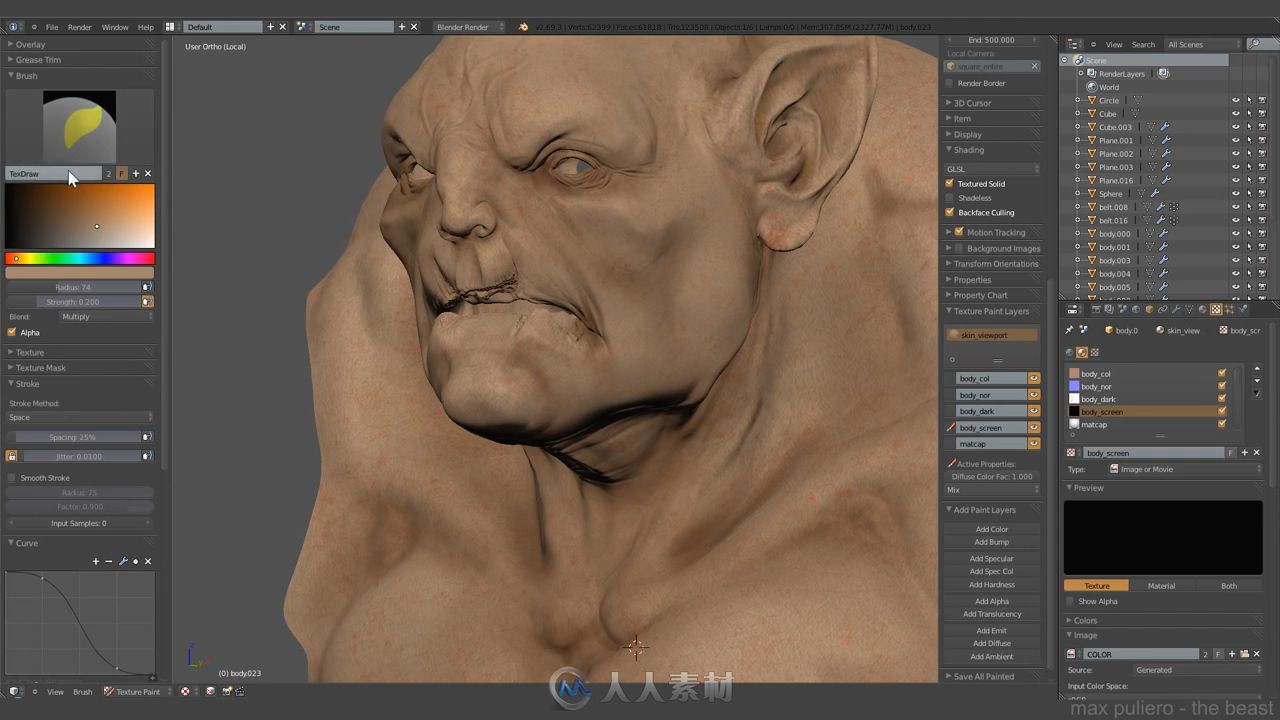Click the pin icon in properties breadcrumb
Viewport: 1280px width, 720px height.
point(1069,330)
